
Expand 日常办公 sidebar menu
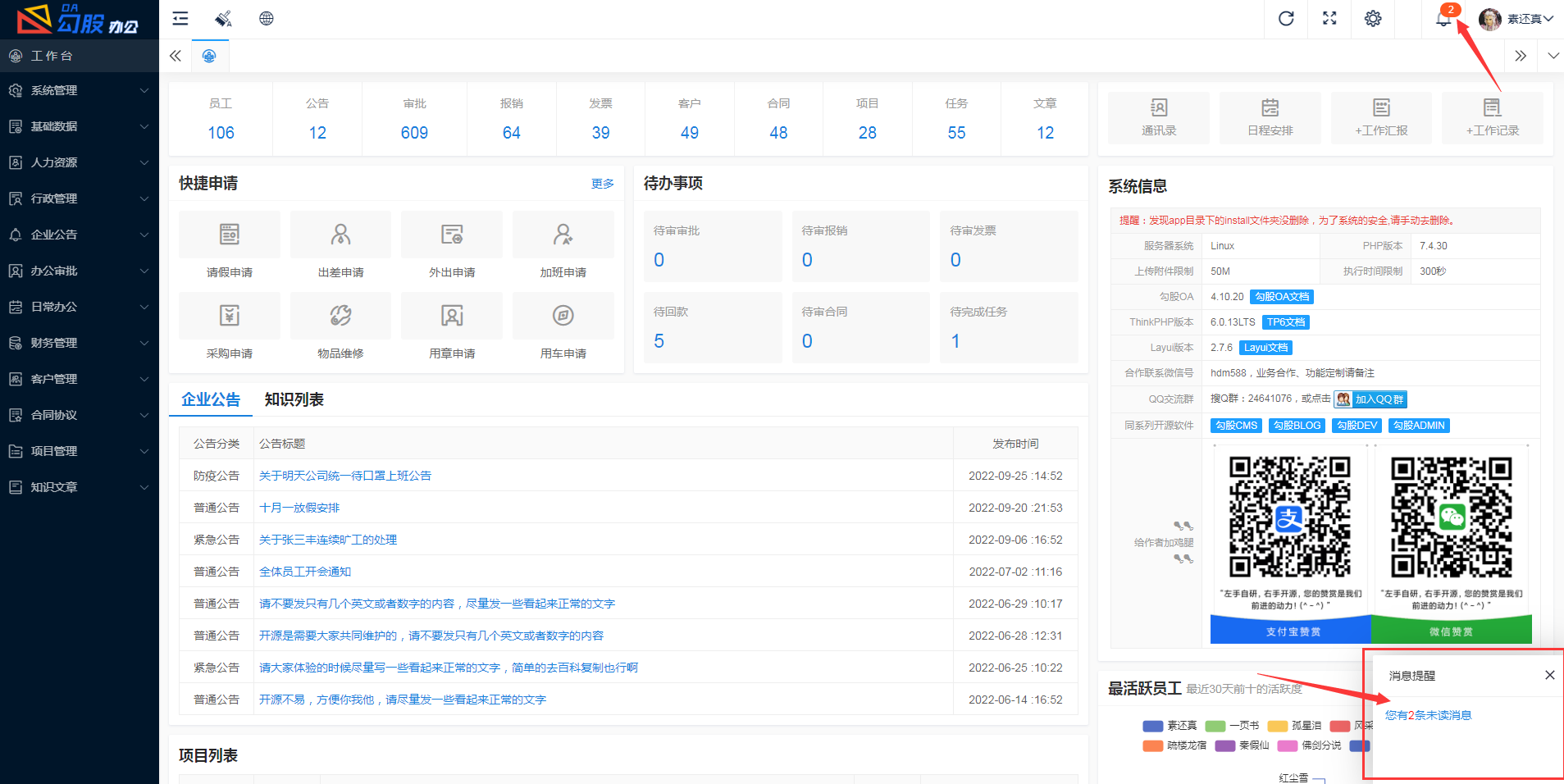coord(80,307)
